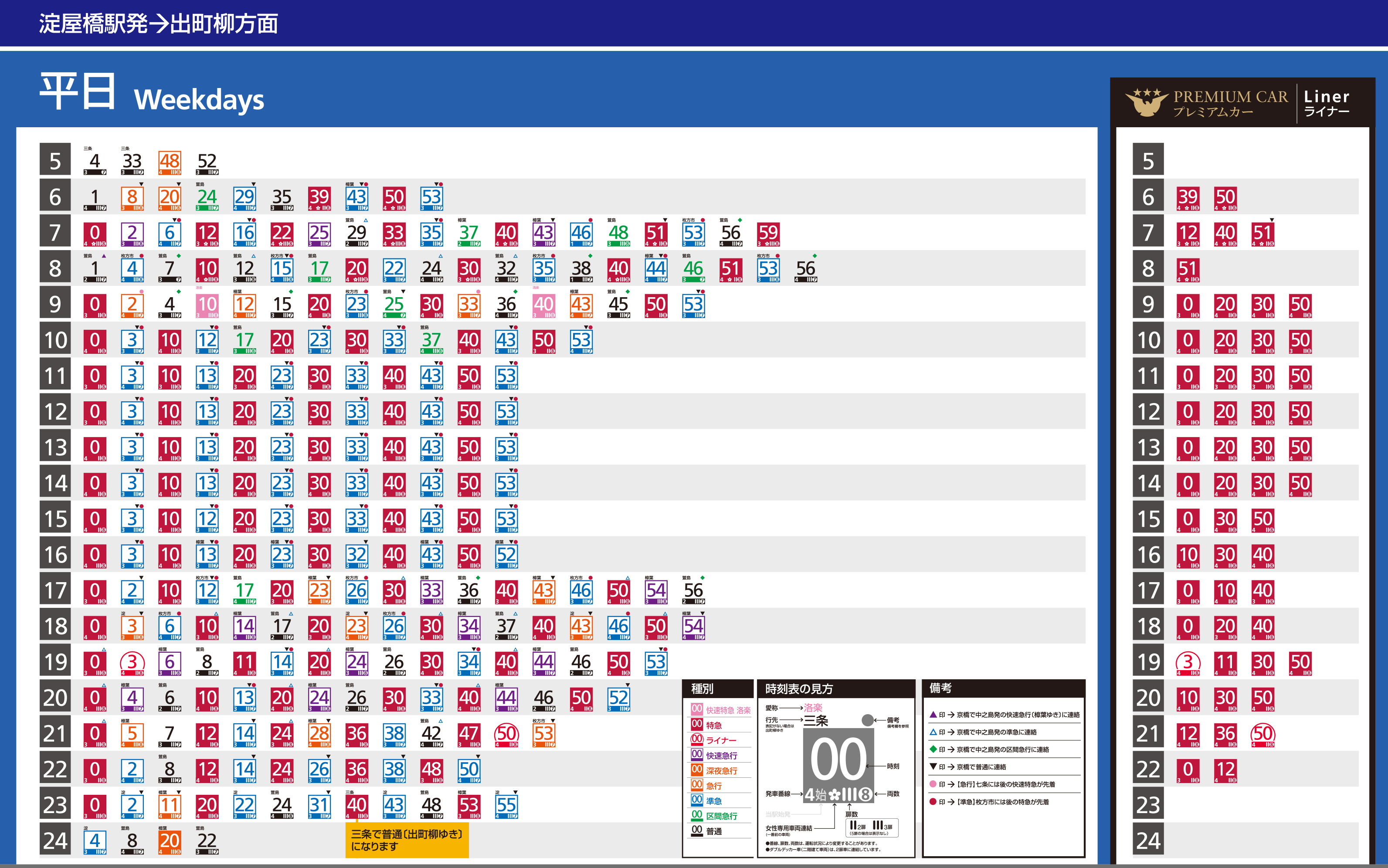This screenshot has height=868, width=1388.
Task: Click the pink 00 swatch beside 快速特急 洛楽
Action: click(697, 709)
